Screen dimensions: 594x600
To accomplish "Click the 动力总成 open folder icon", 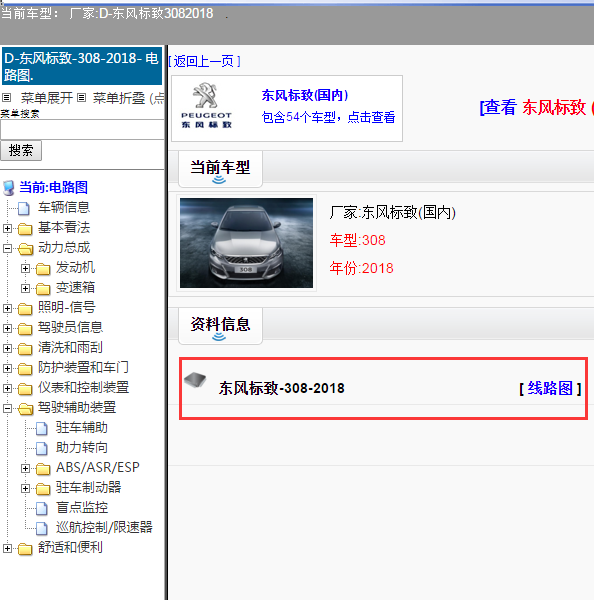I will pyautogui.click(x=25, y=249).
